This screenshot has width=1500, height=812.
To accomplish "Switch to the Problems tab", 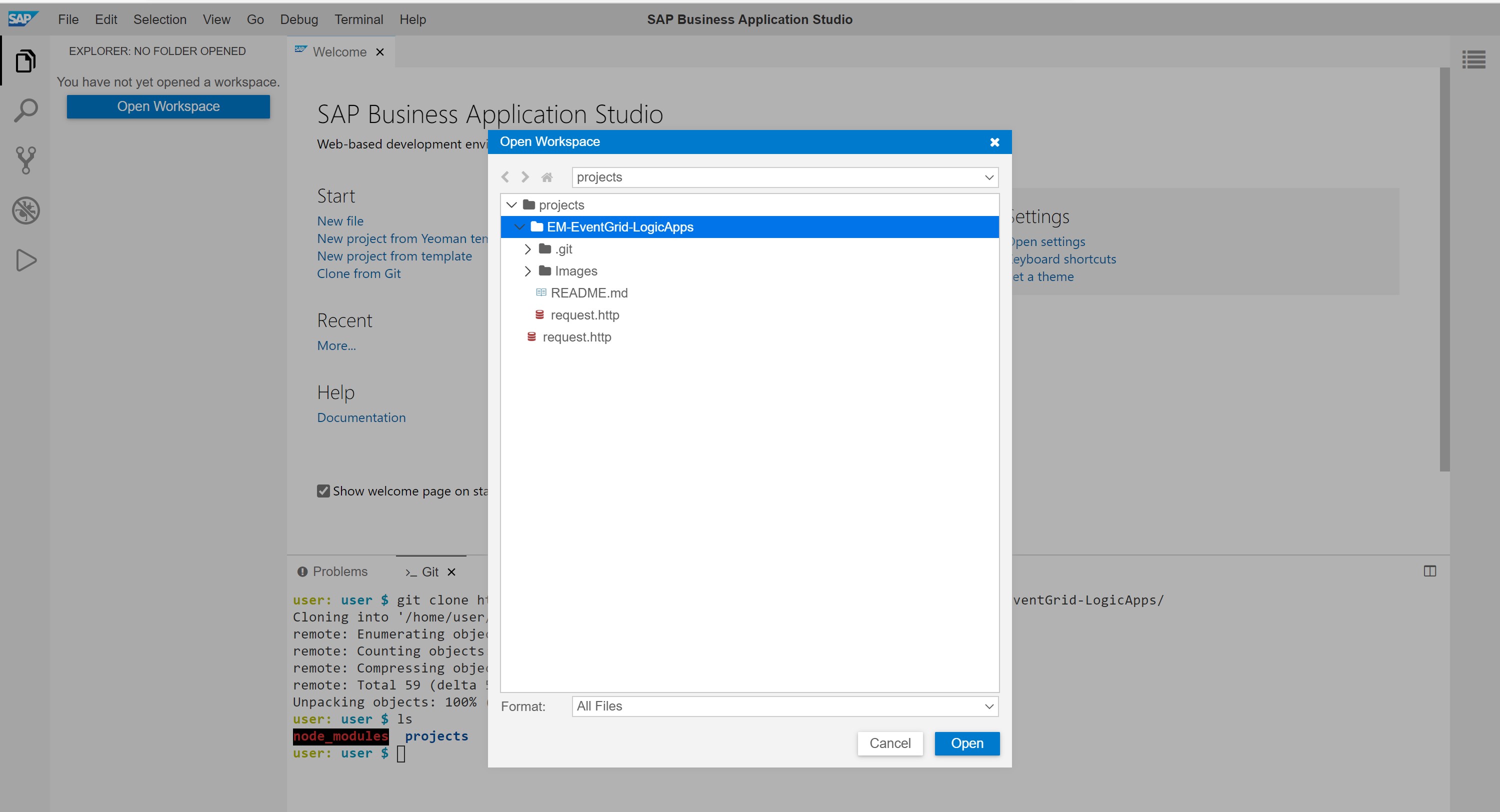I will pyautogui.click(x=332, y=571).
